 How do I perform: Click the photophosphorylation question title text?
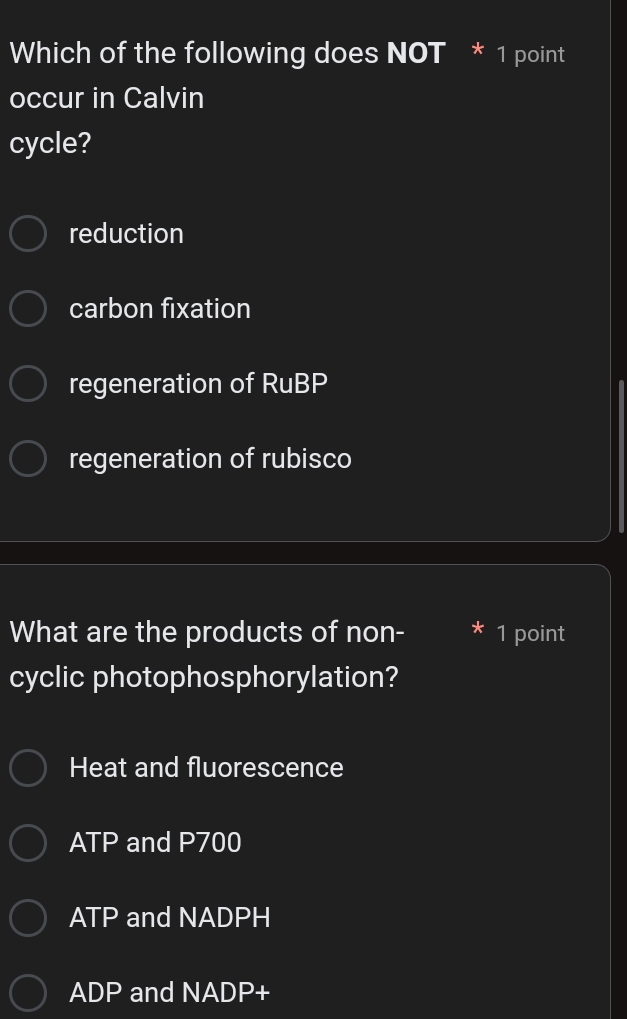point(205,654)
